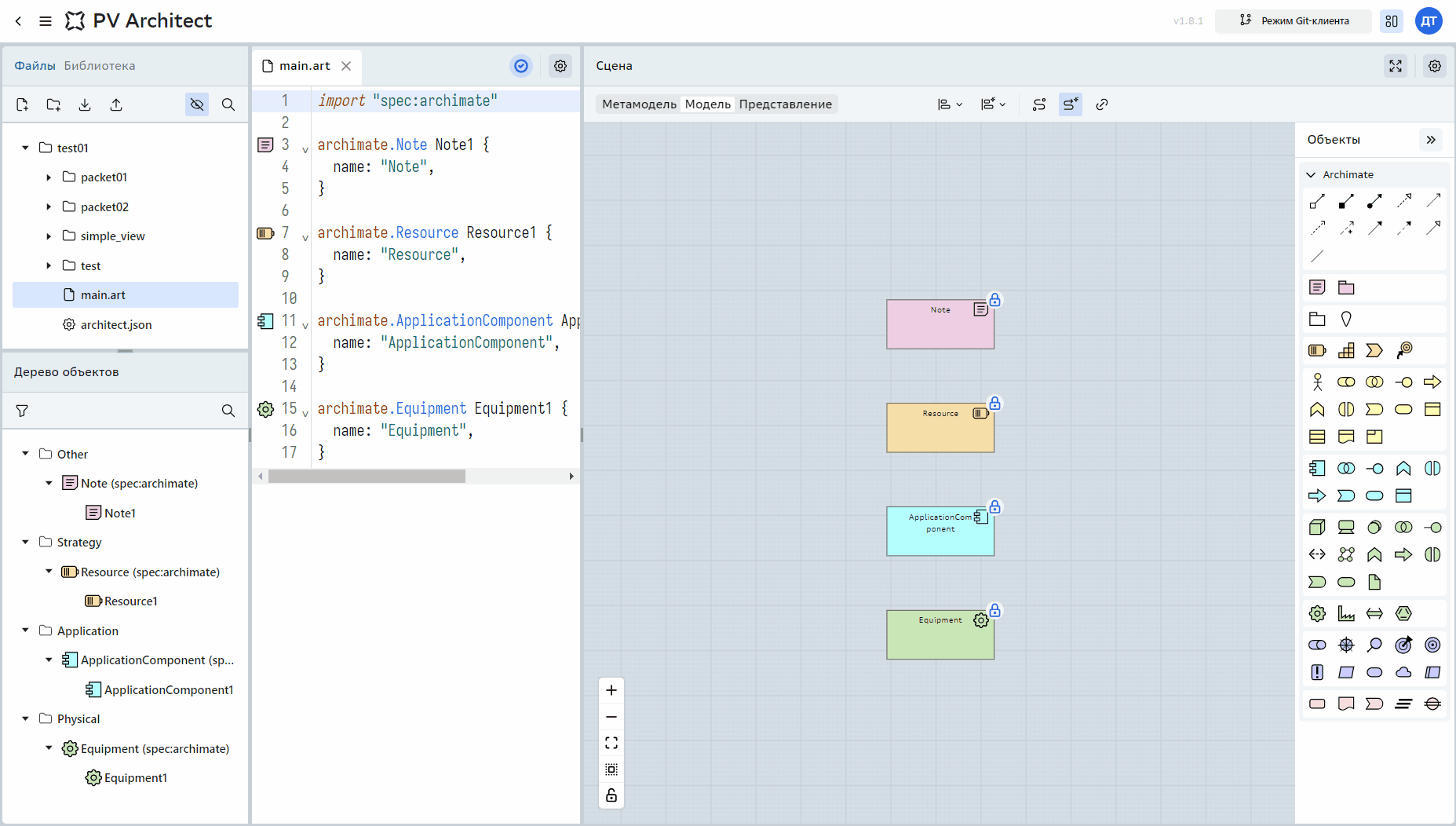
Task: Select the Composition relation tool
Action: (1346, 202)
